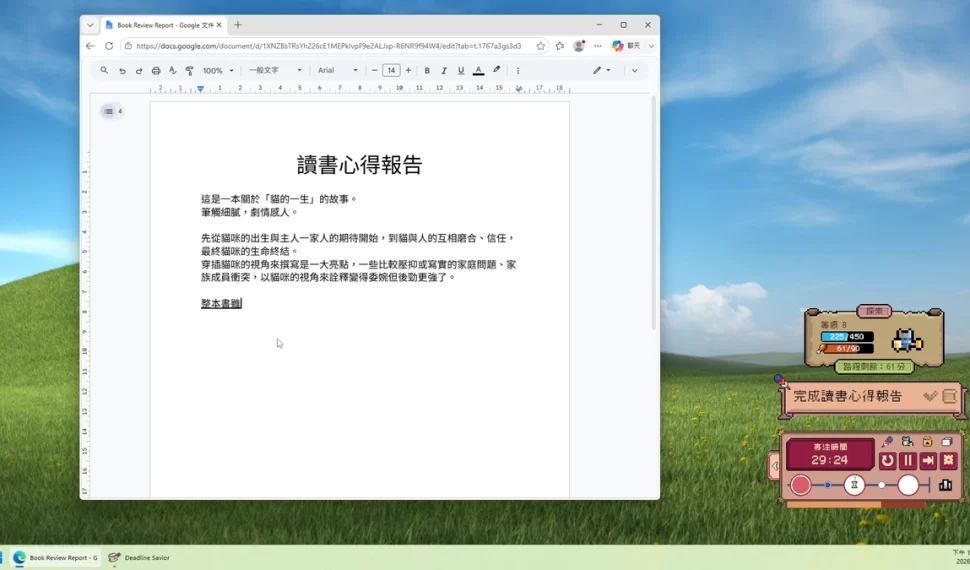The image size is (970, 570).
Task: Open Book Review Report from the taskbar
Action: point(56,558)
